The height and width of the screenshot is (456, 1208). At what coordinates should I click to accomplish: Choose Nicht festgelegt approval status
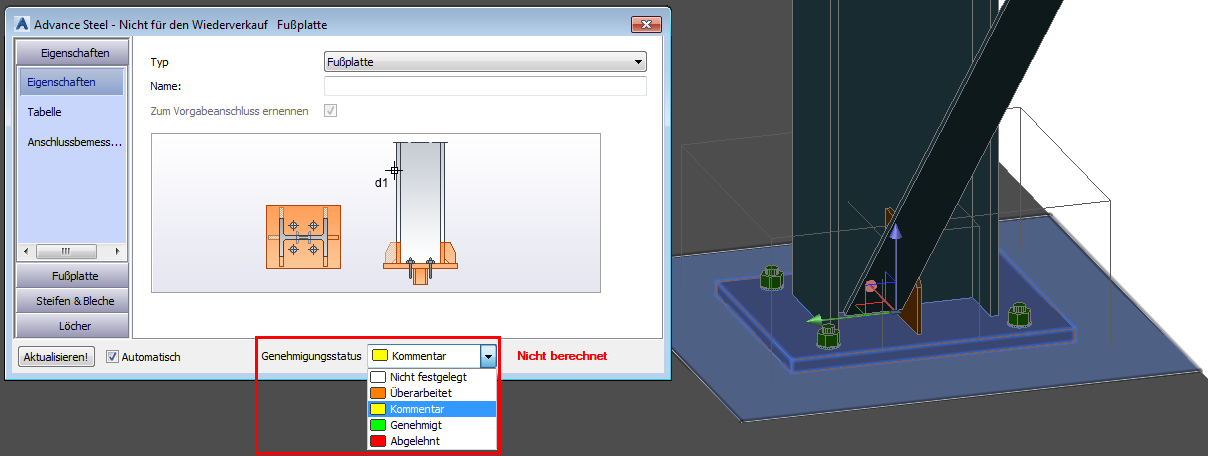[432, 377]
